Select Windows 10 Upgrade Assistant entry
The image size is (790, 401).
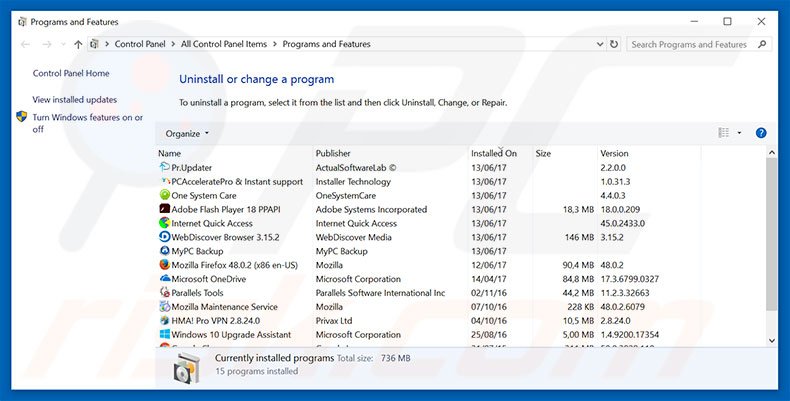tap(231, 335)
